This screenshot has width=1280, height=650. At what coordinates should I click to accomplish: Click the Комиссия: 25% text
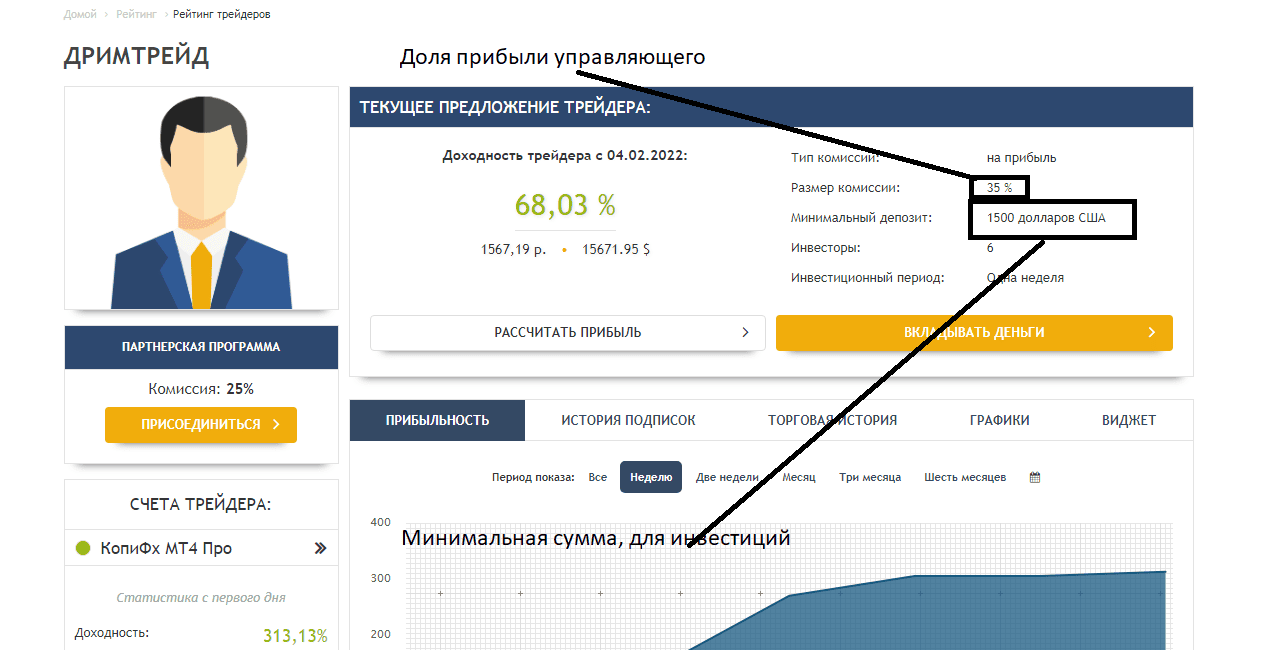(x=201, y=389)
